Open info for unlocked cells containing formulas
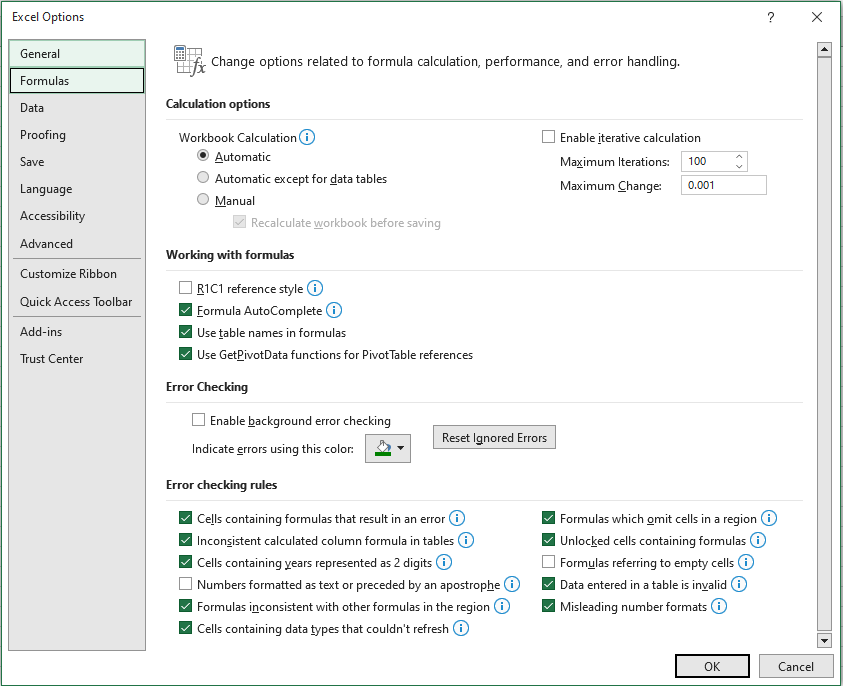This screenshot has height=686, width=843. tap(758, 540)
